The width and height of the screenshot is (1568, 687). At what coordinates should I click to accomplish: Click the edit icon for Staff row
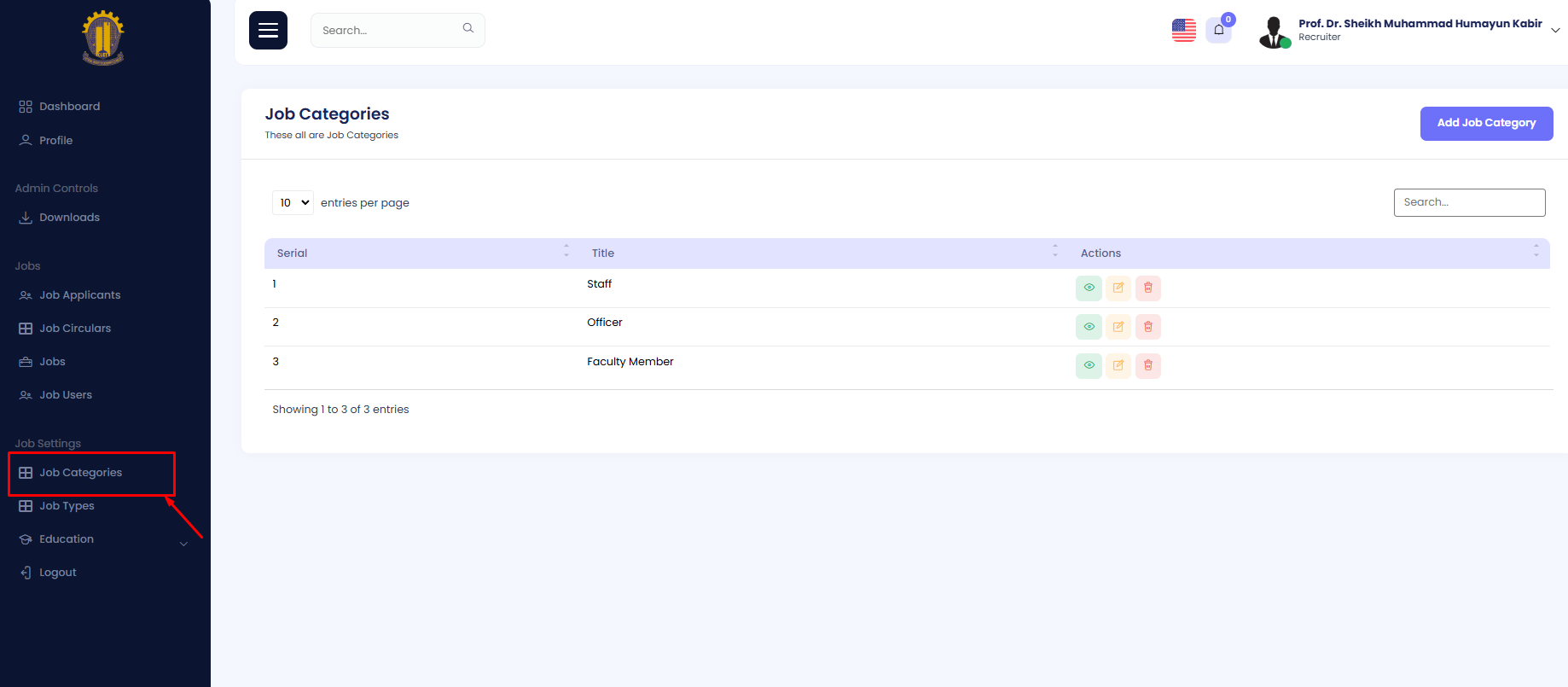pyautogui.click(x=1118, y=288)
